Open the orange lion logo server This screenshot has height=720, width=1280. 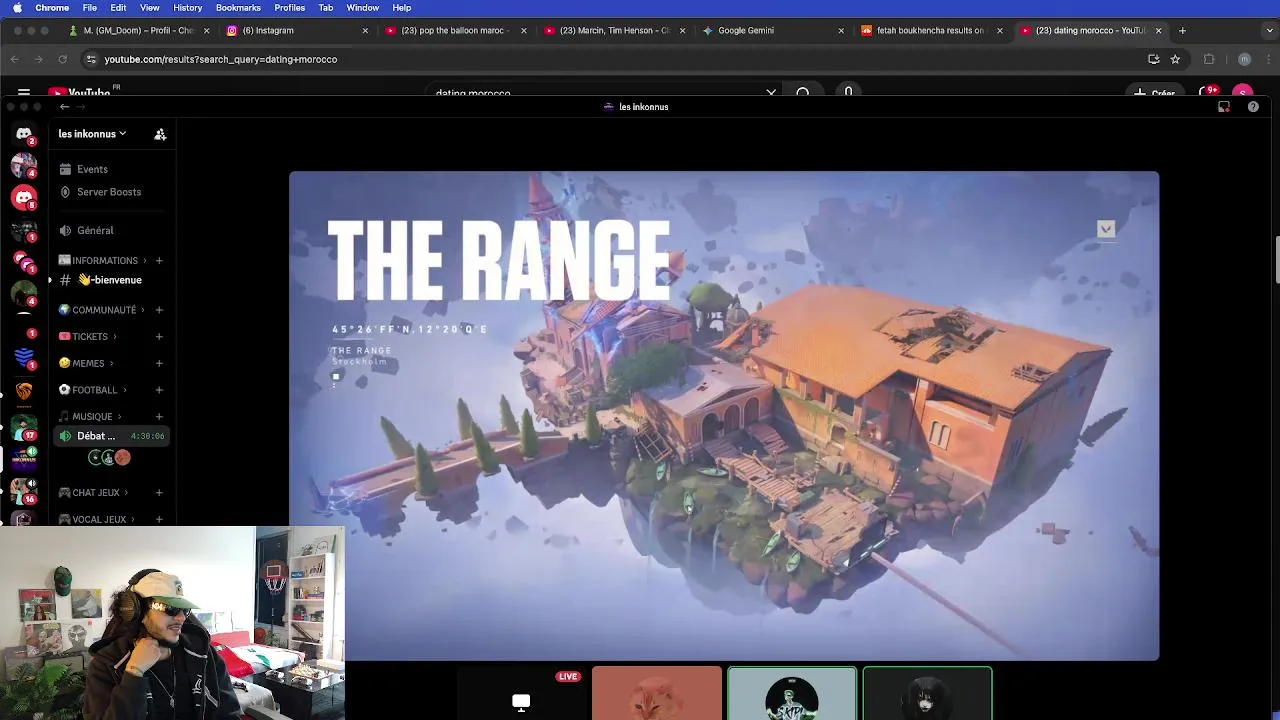[24, 391]
